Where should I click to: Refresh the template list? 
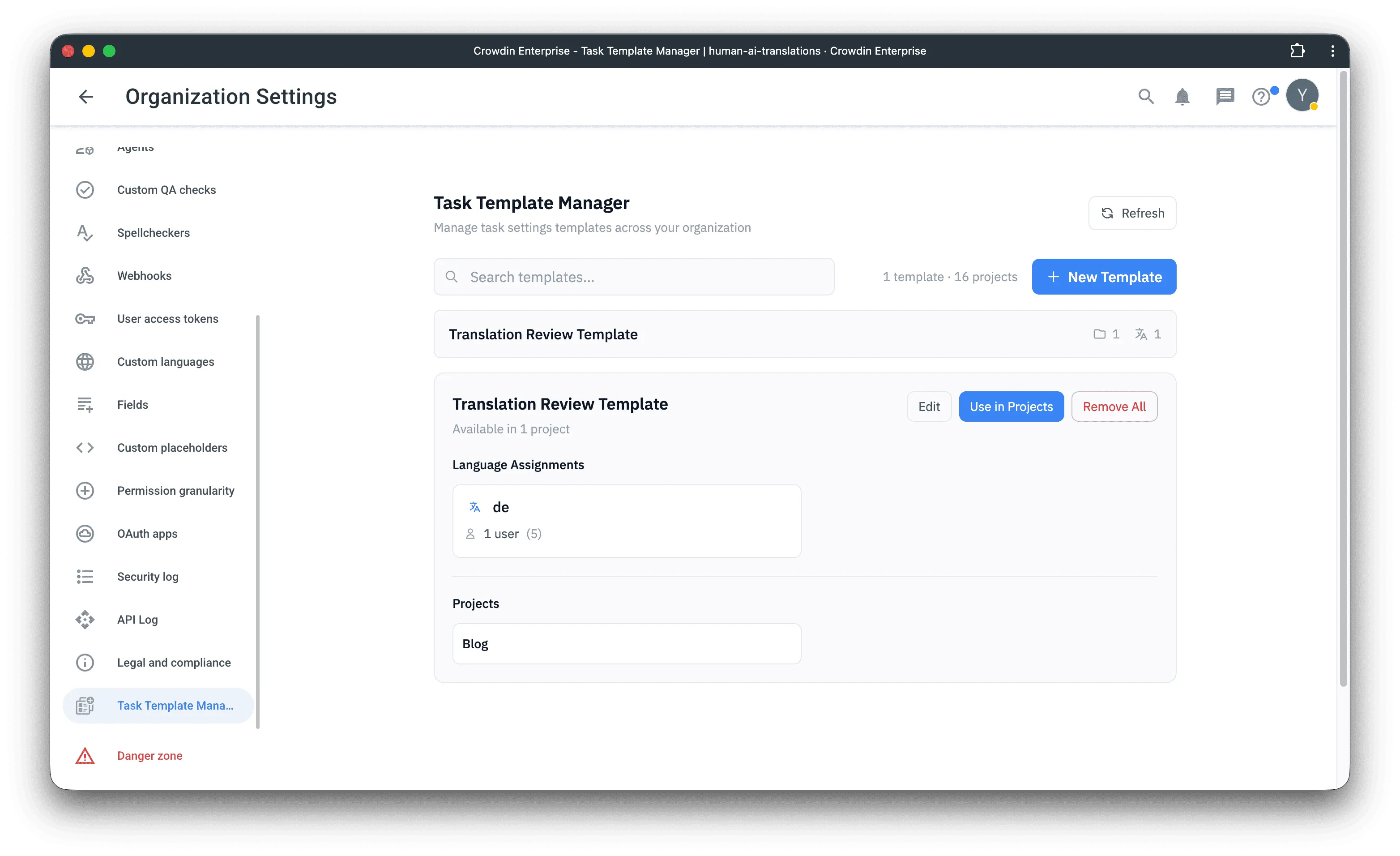pos(1132,213)
